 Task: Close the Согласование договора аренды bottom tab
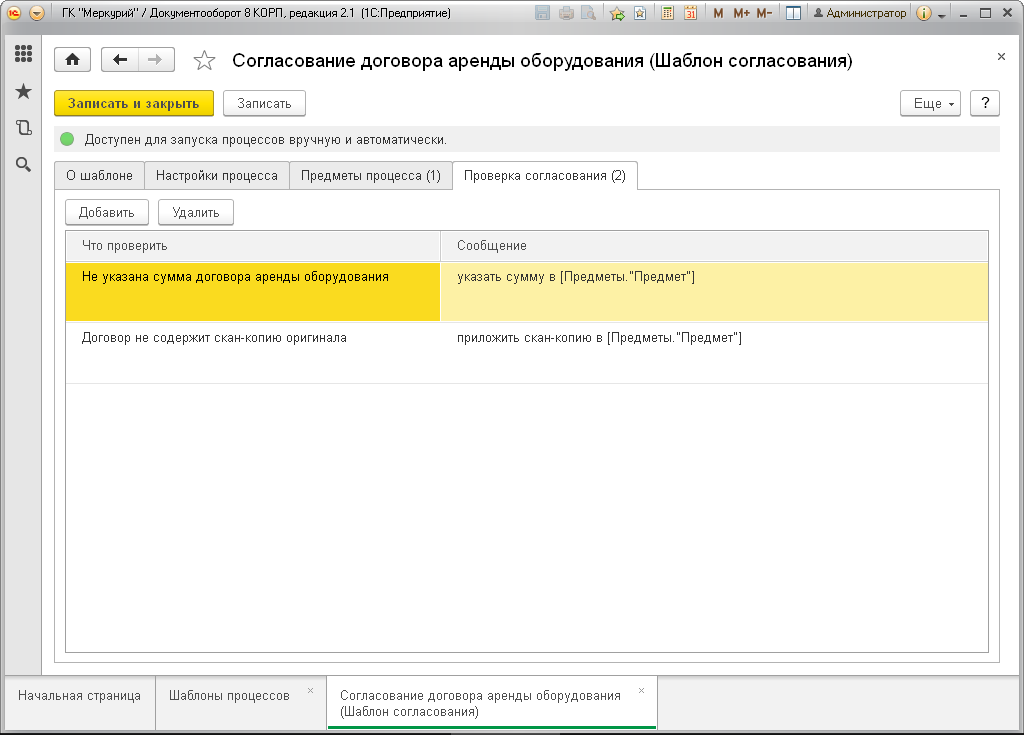(641, 691)
